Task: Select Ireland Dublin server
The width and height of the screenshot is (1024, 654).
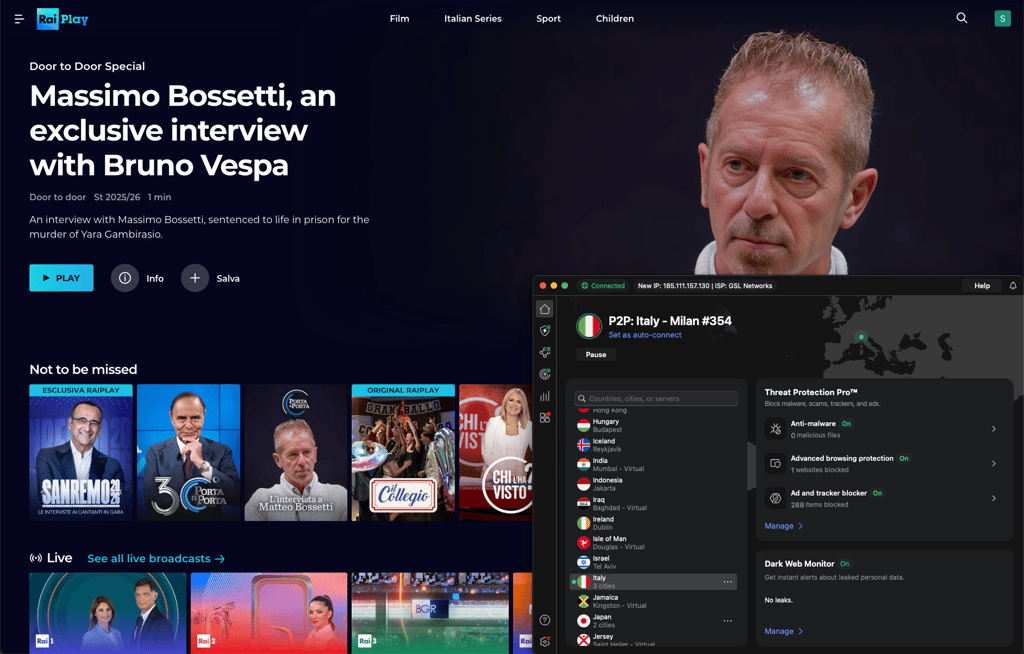Action: (x=655, y=523)
